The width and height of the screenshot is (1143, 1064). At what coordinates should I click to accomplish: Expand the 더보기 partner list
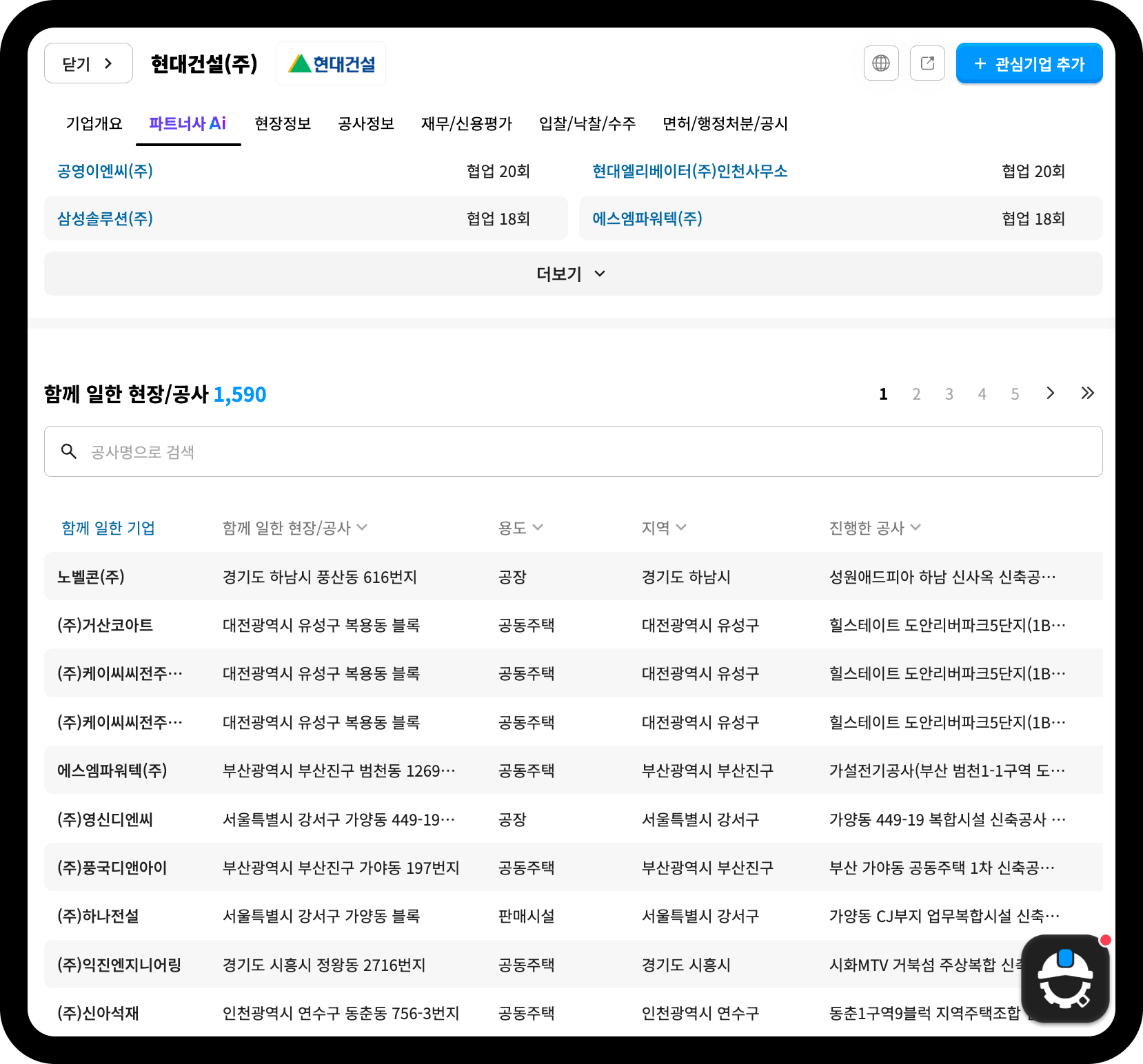tap(573, 274)
